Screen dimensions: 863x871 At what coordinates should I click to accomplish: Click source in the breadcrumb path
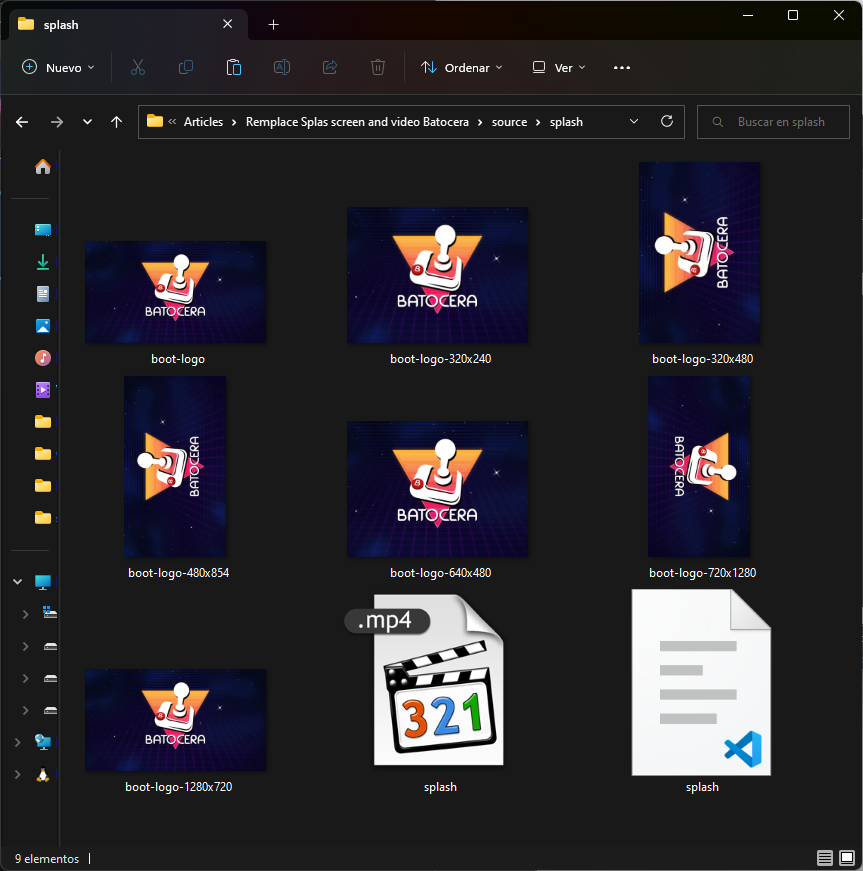[x=509, y=122]
